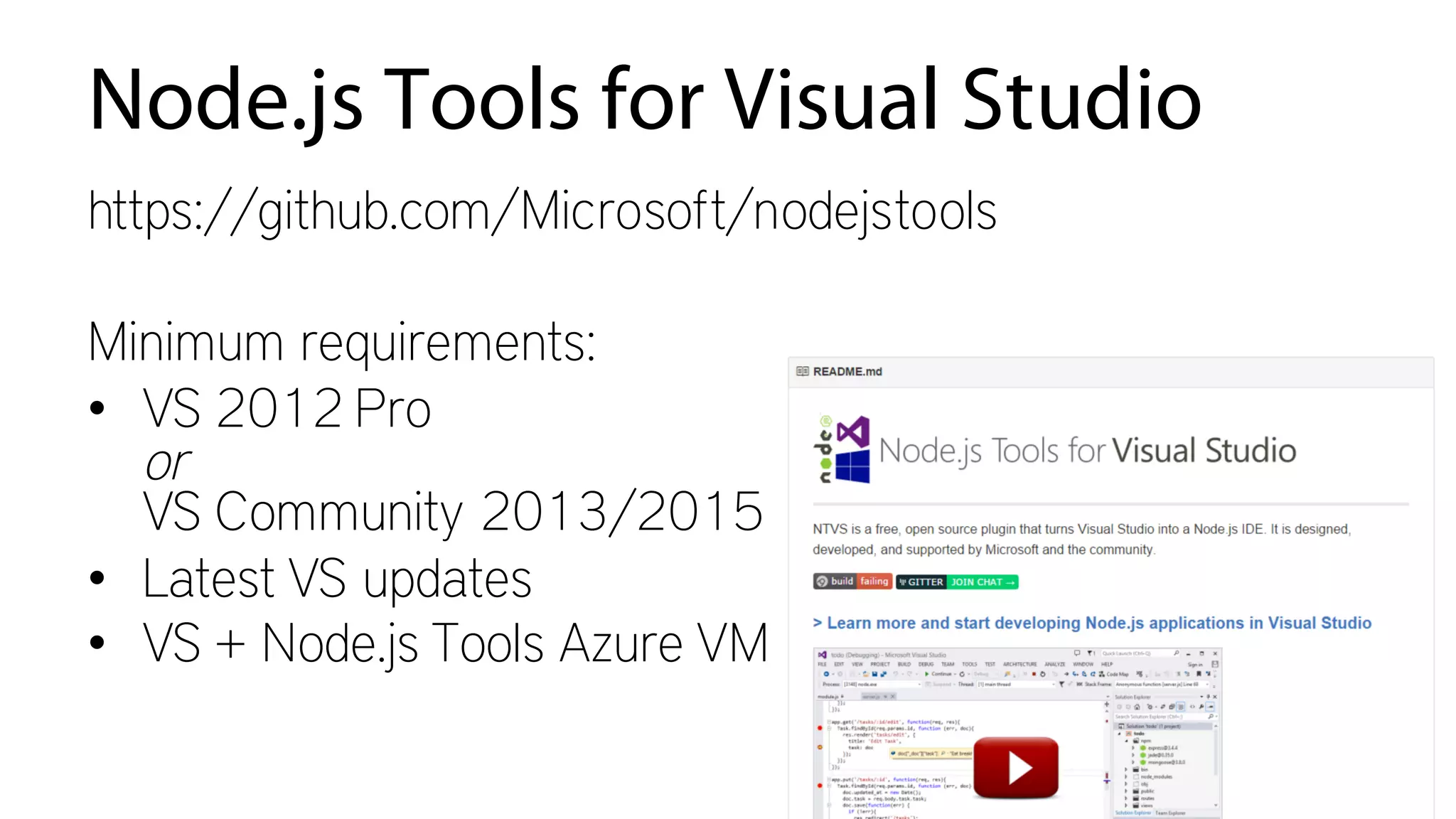Expand the public folder
The width and height of the screenshot is (1456, 819).
pyautogui.click(x=1126, y=791)
